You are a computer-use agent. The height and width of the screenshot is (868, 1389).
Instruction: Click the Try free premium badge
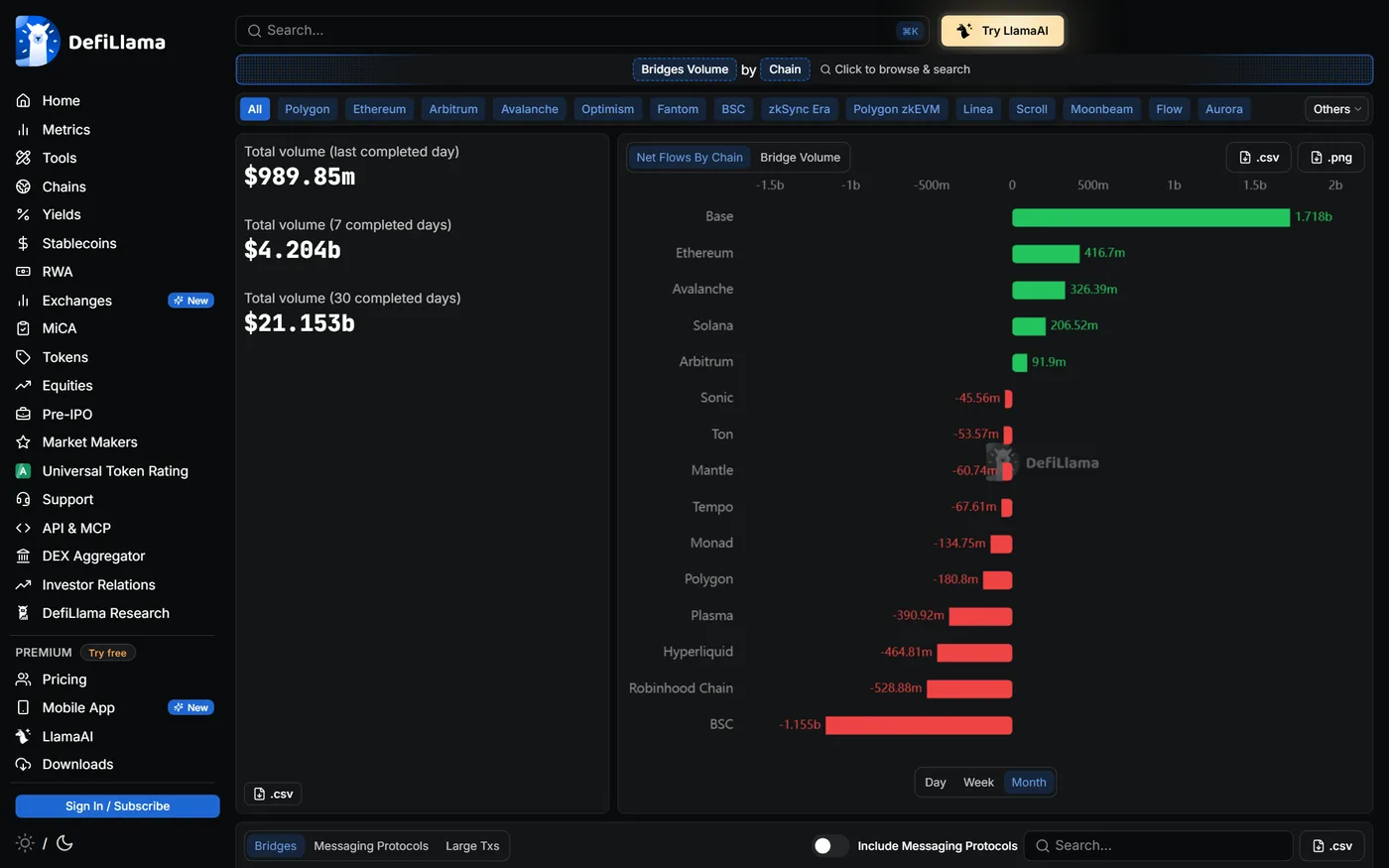click(107, 653)
